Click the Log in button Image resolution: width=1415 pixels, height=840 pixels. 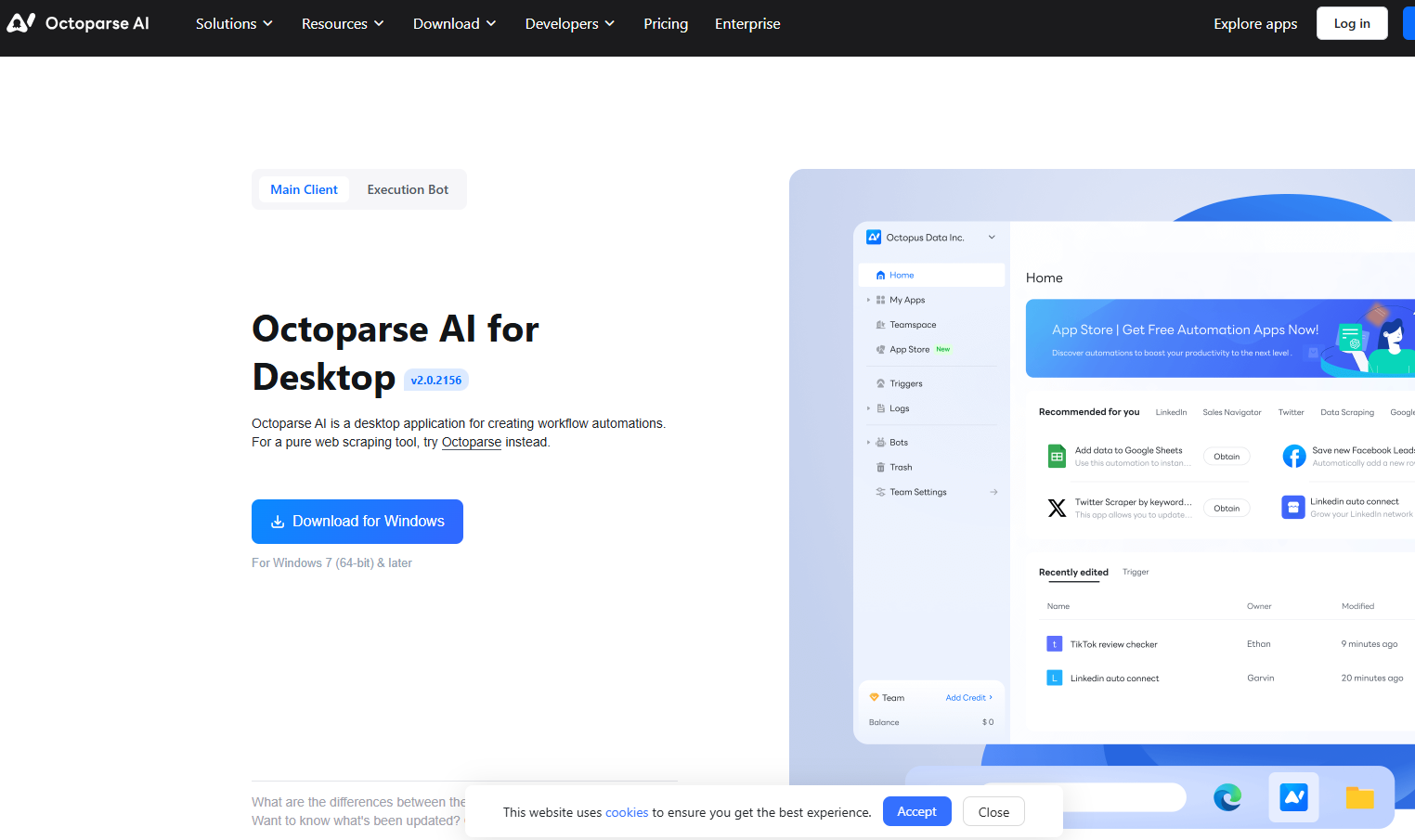pos(1352,23)
